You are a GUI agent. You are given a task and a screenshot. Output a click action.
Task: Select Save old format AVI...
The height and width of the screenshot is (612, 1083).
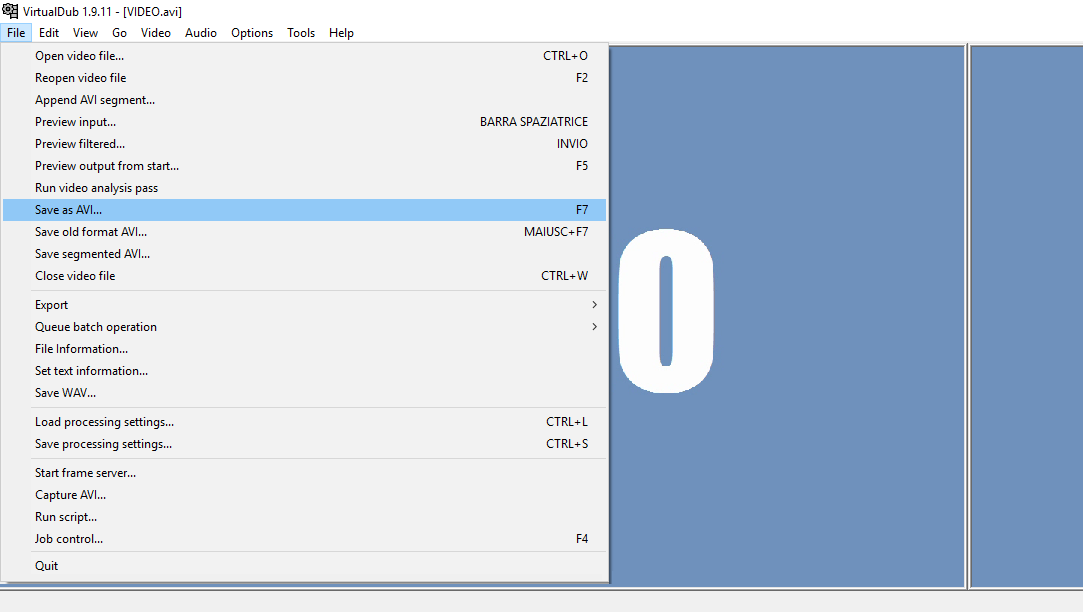pos(305,232)
